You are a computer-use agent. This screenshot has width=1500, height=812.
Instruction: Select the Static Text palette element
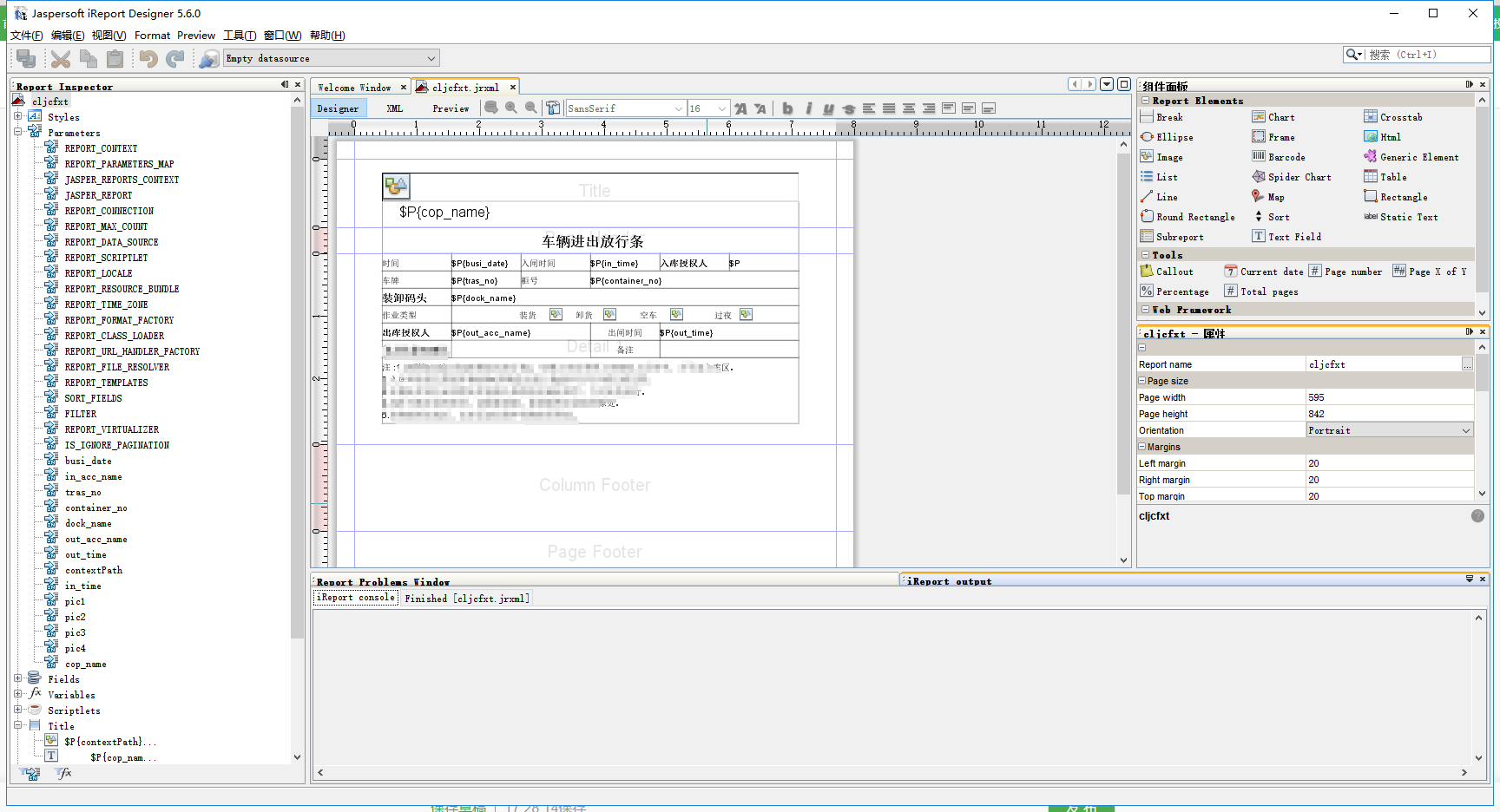click(1401, 217)
